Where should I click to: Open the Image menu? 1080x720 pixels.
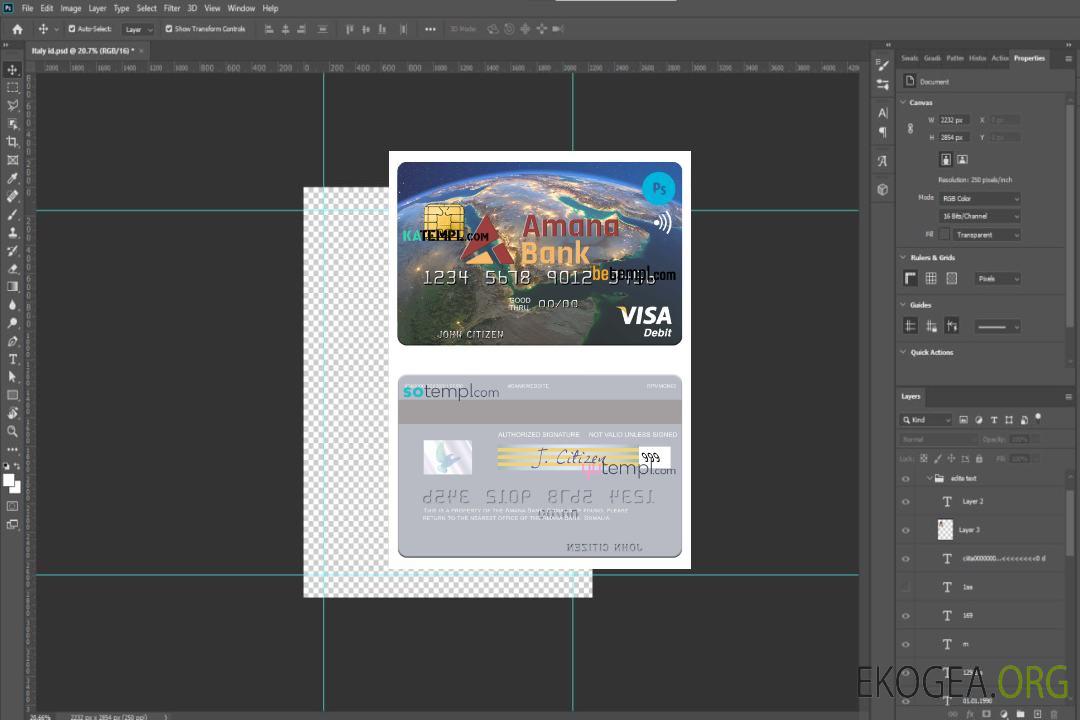(70, 8)
